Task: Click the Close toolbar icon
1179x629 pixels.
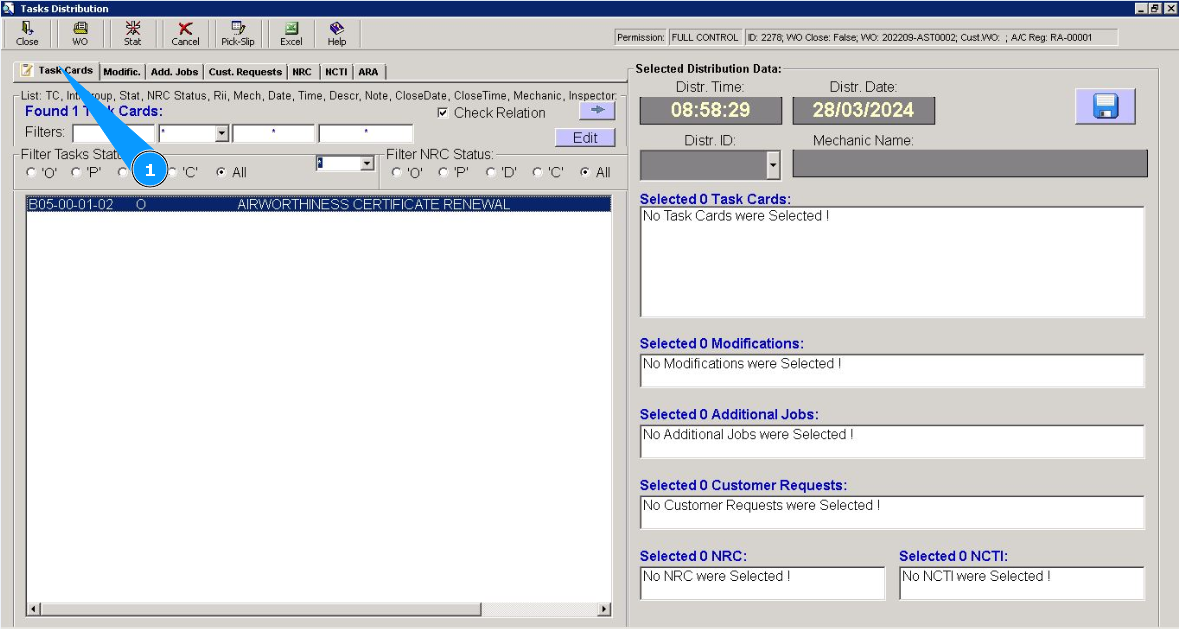Action: [27, 33]
